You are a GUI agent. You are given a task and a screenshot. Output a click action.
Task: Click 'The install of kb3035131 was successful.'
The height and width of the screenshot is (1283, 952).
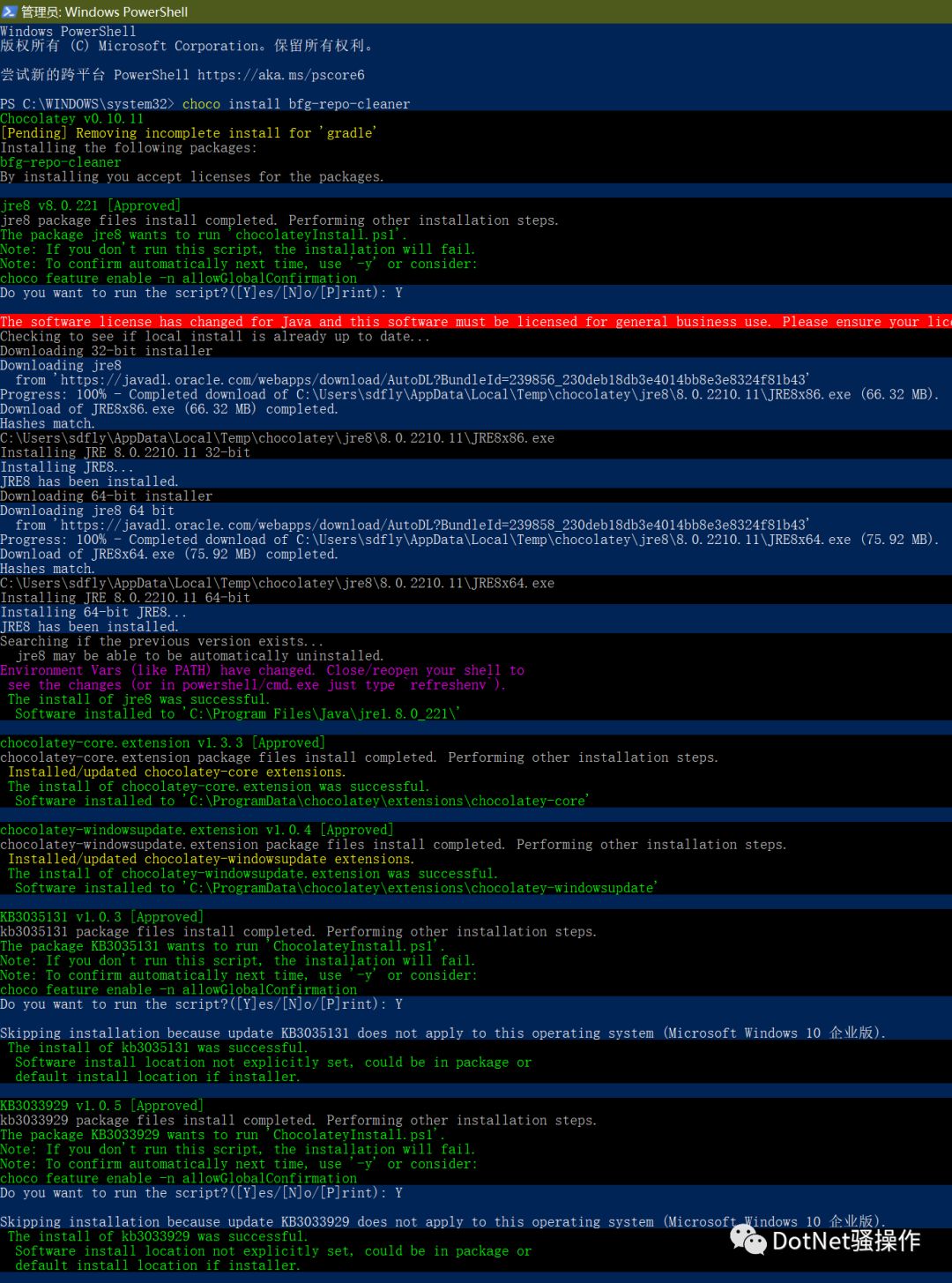point(158,1048)
